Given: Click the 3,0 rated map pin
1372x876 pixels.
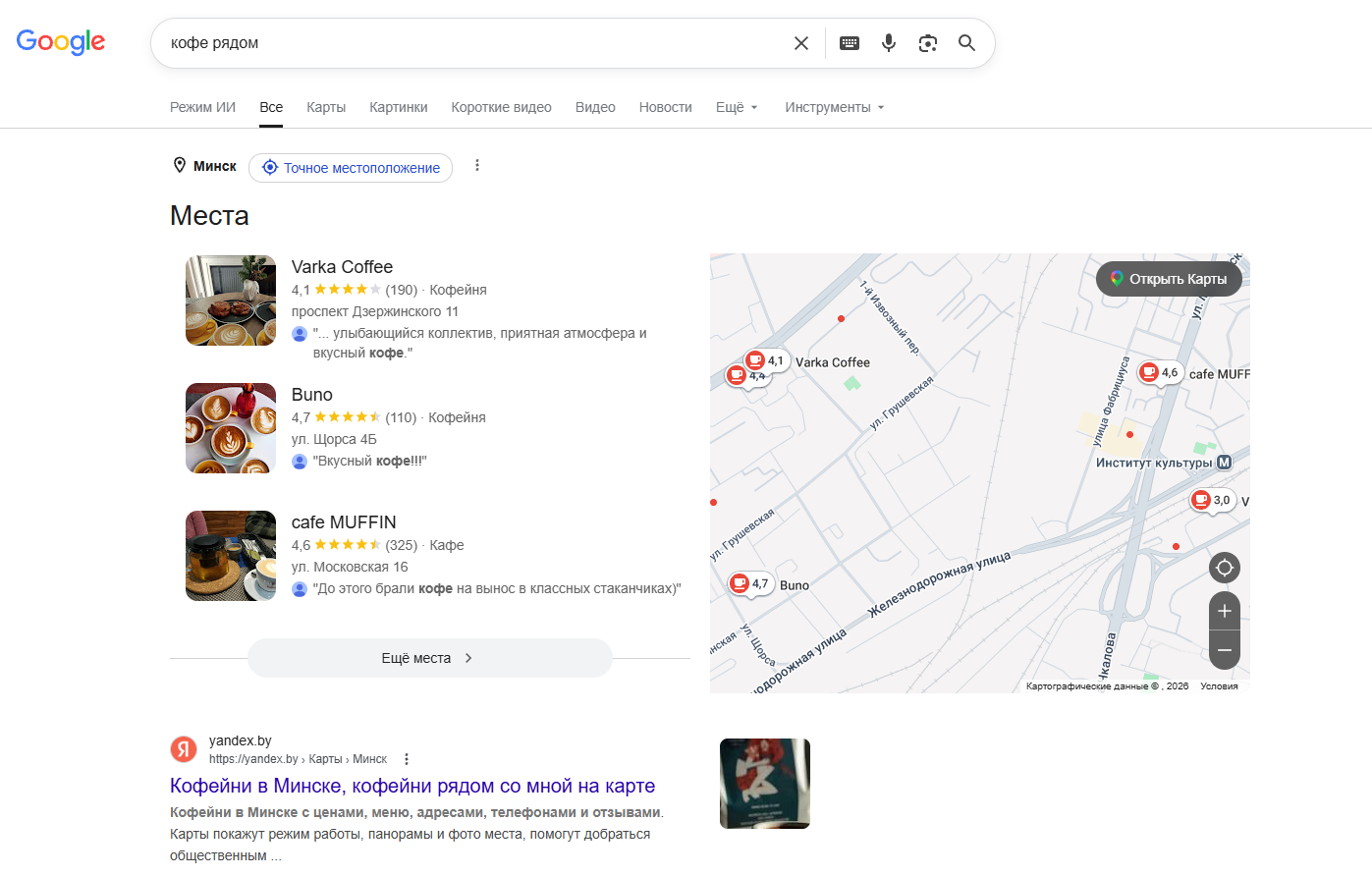Looking at the screenshot, I should pos(1212,501).
